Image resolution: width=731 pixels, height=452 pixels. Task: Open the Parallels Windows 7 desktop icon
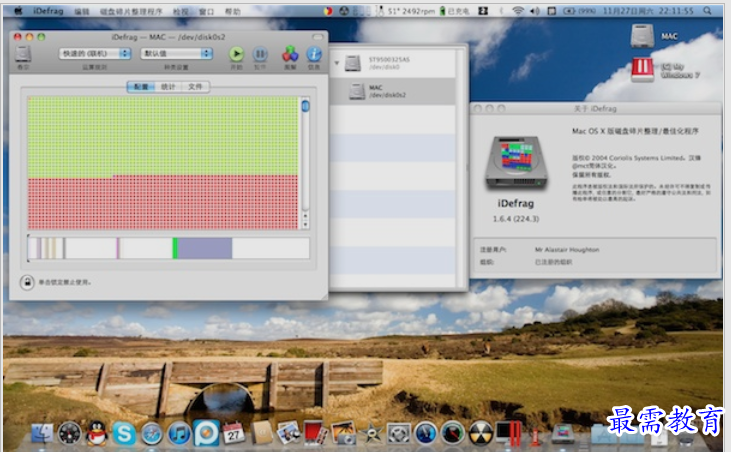pyautogui.click(x=642, y=70)
